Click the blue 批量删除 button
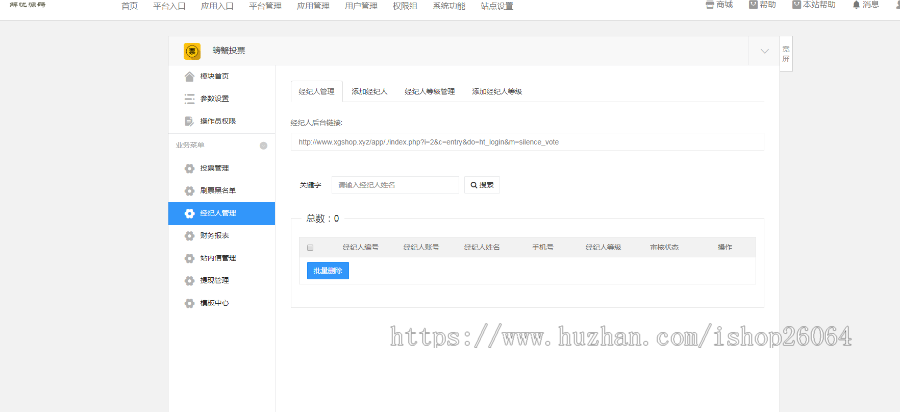Viewport: 900px width, 412px height. [328, 271]
